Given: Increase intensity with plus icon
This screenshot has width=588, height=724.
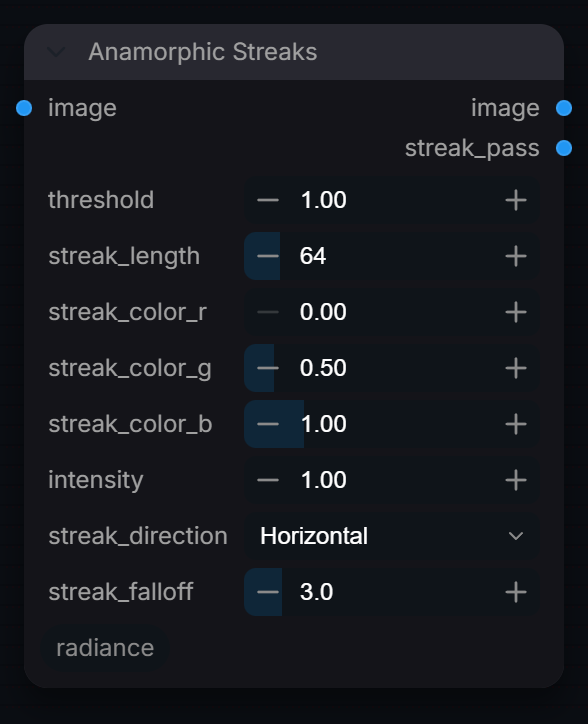Looking at the screenshot, I should tap(516, 480).
